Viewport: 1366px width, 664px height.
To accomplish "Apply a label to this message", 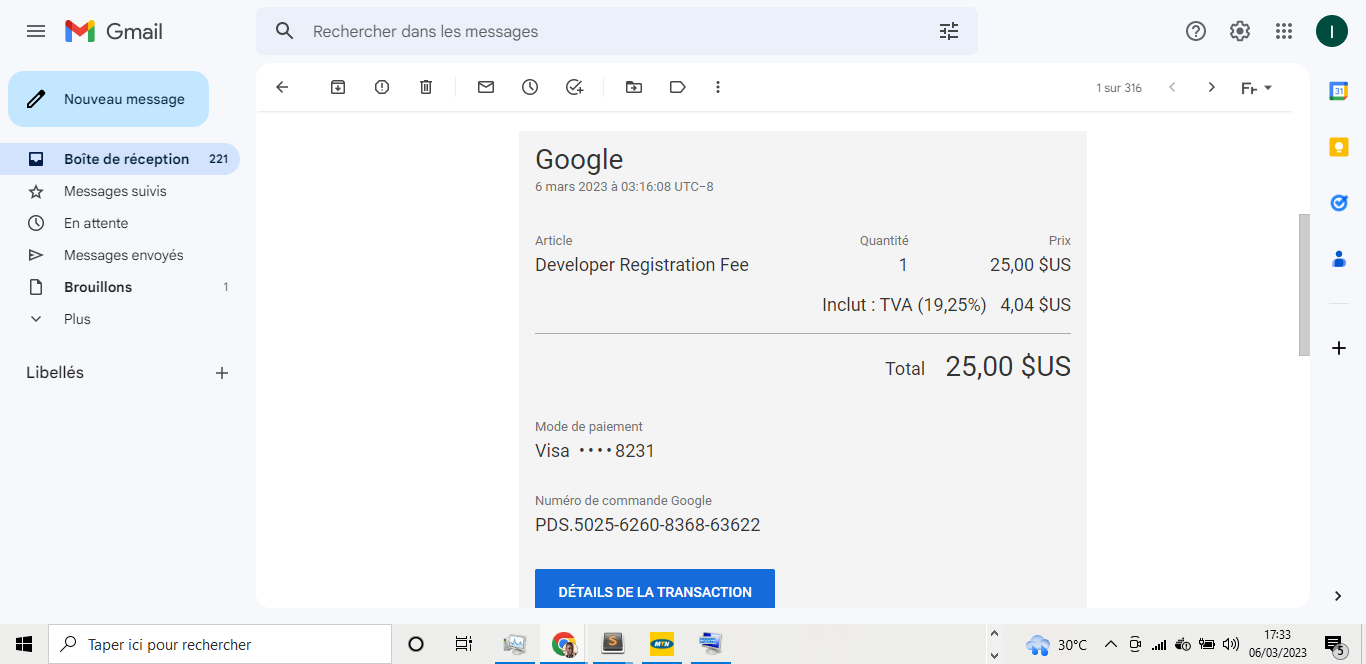I will [678, 87].
